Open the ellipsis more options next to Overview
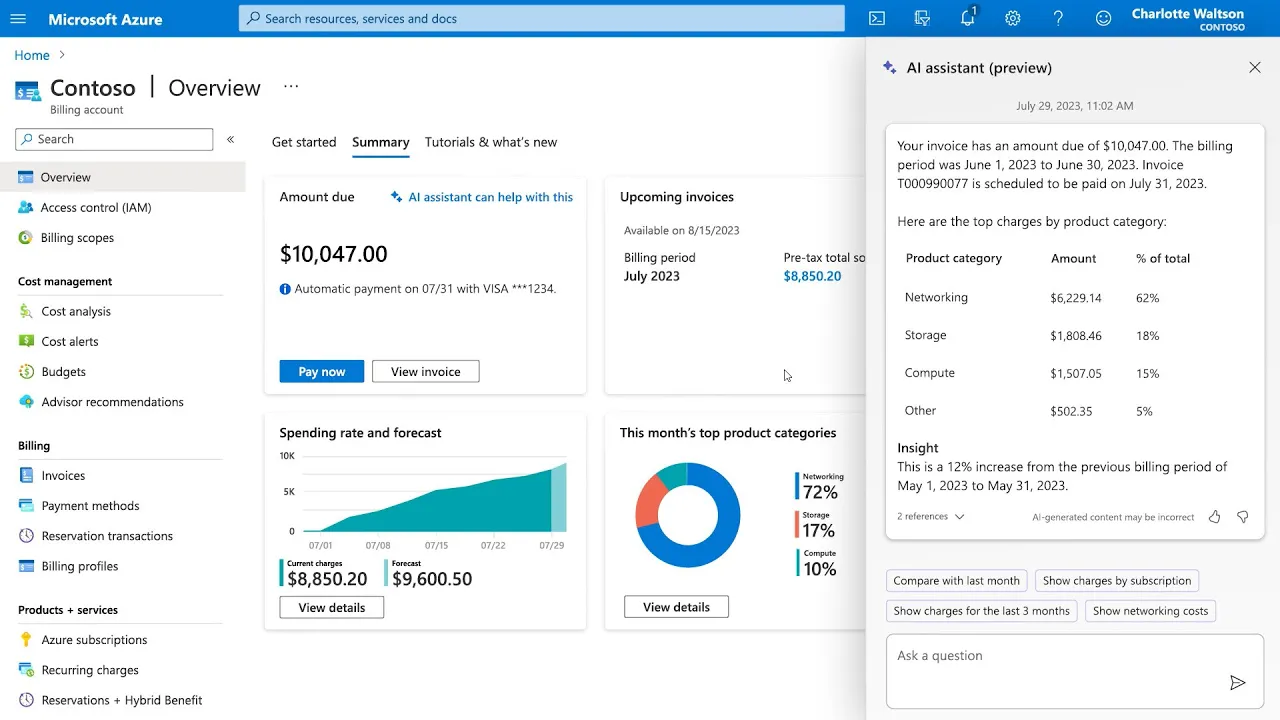The width and height of the screenshot is (1280, 720). coord(291,87)
